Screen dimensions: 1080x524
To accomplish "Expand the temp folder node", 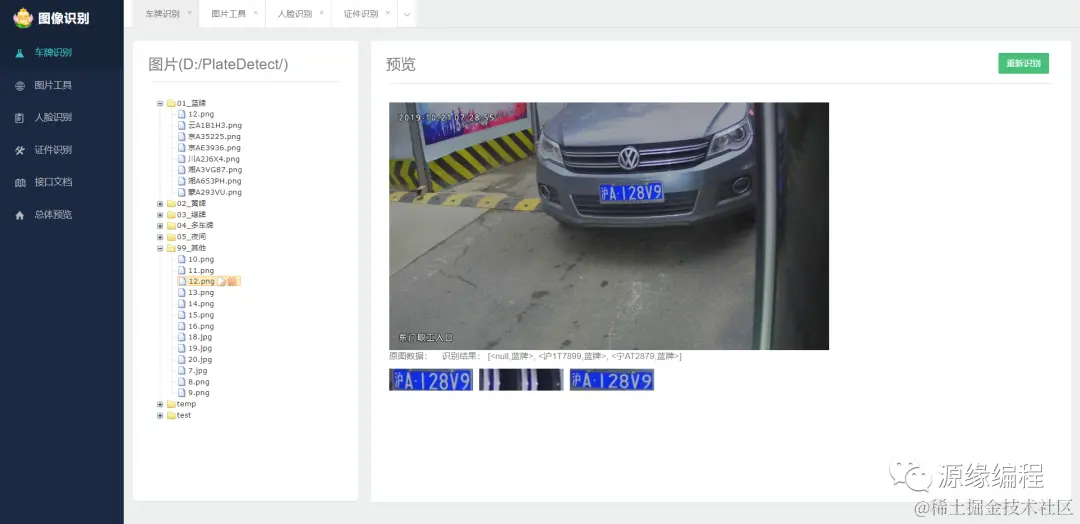I will [x=160, y=404].
